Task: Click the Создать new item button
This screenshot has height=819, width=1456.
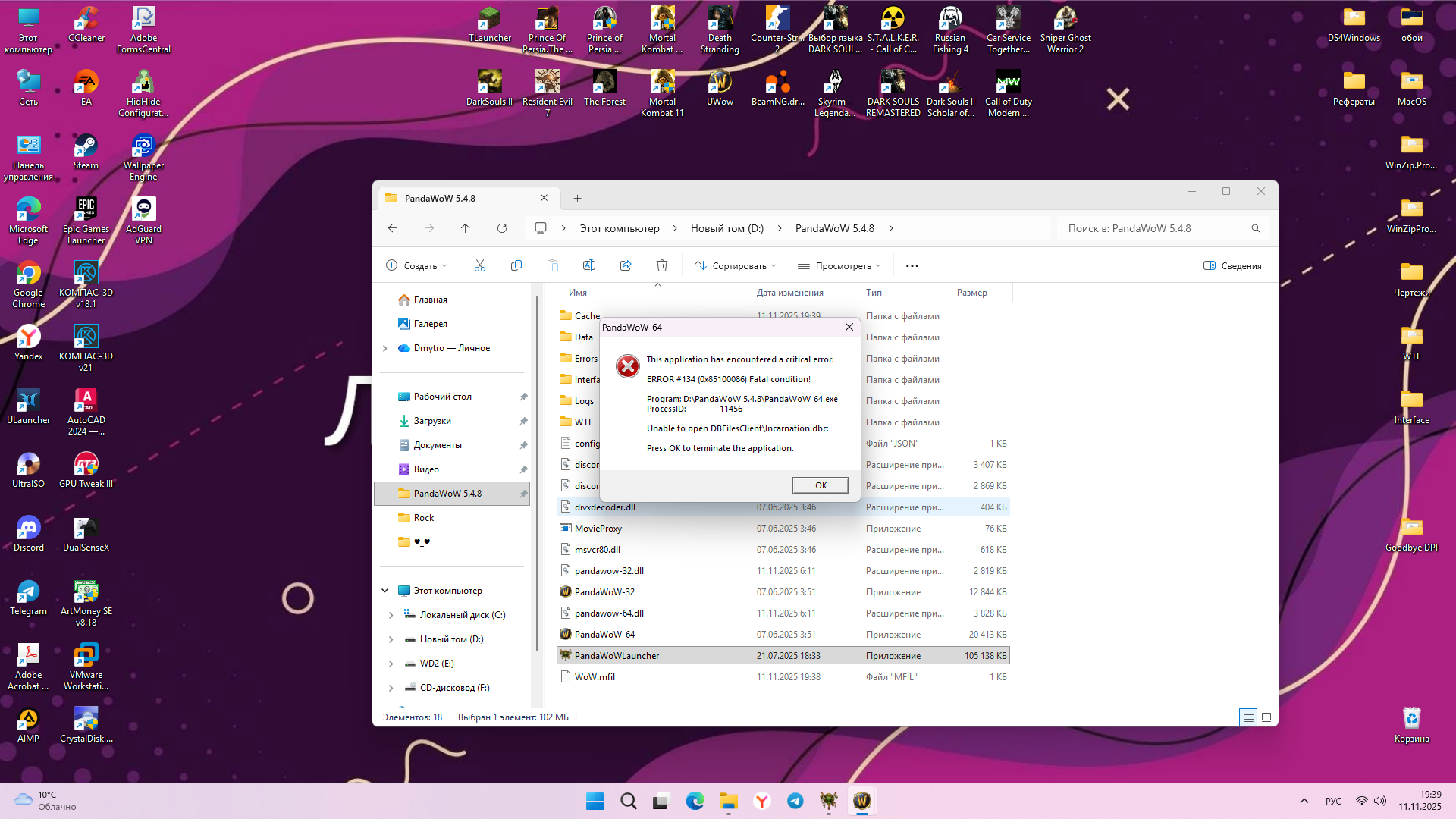Action: pyautogui.click(x=416, y=266)
